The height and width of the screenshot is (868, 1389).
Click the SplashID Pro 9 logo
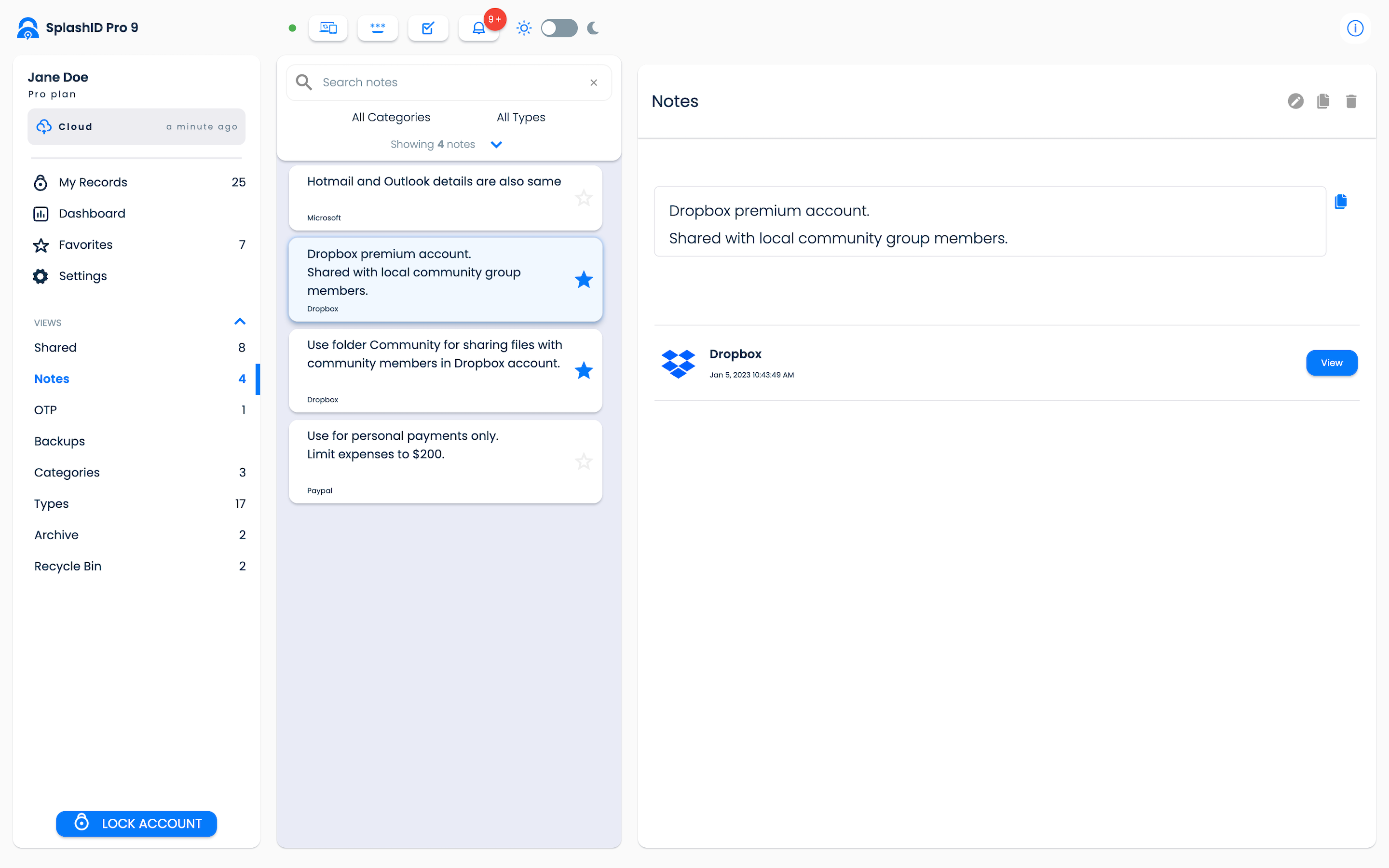27,28
